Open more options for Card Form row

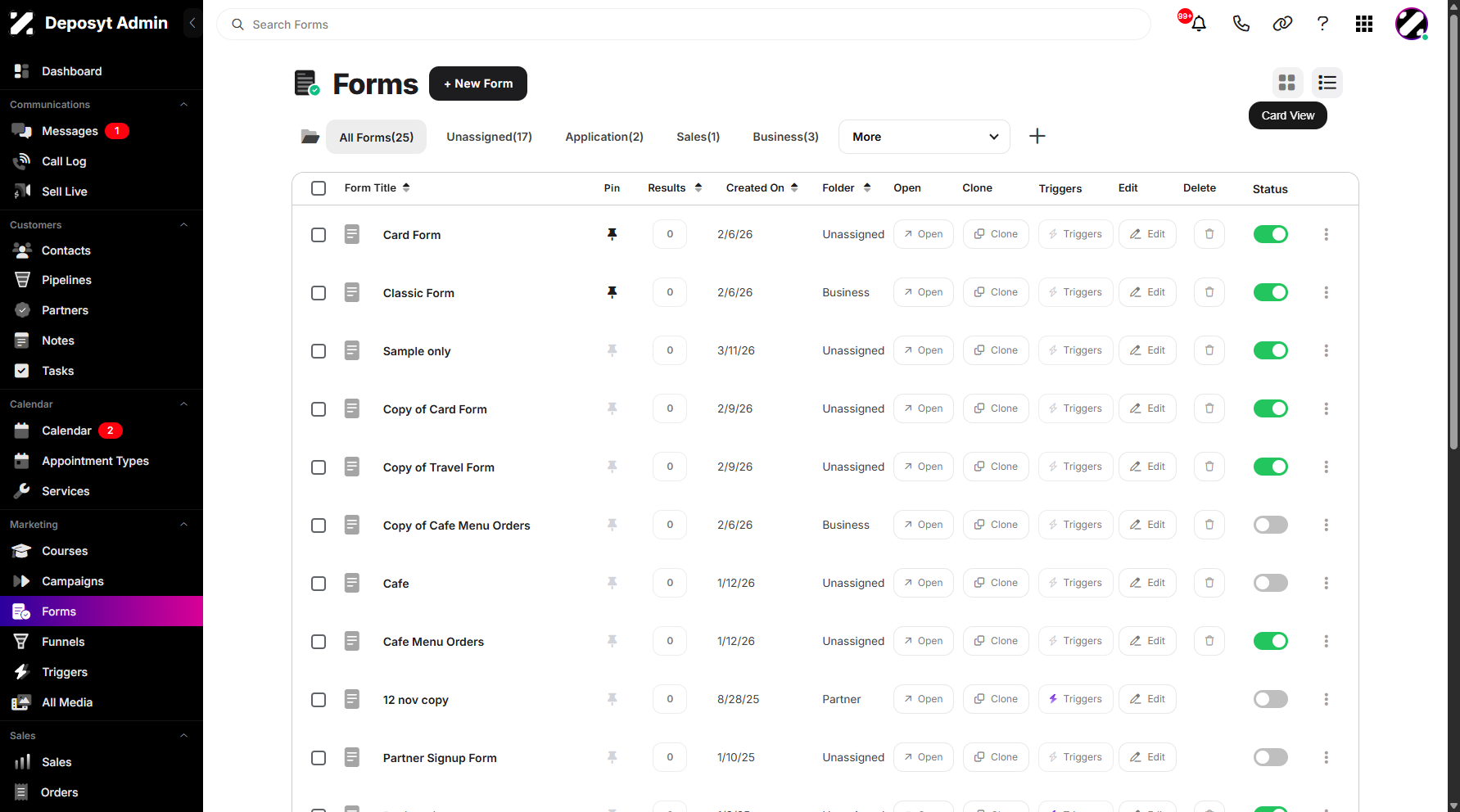(1327, 234)
